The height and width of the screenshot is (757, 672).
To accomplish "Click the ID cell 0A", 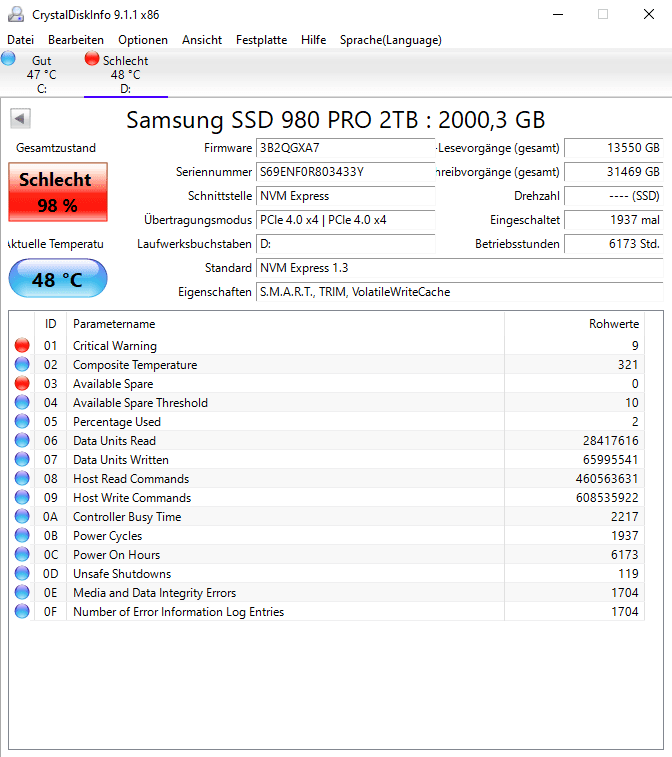I will pyautogui.click(x=51, y=517).
